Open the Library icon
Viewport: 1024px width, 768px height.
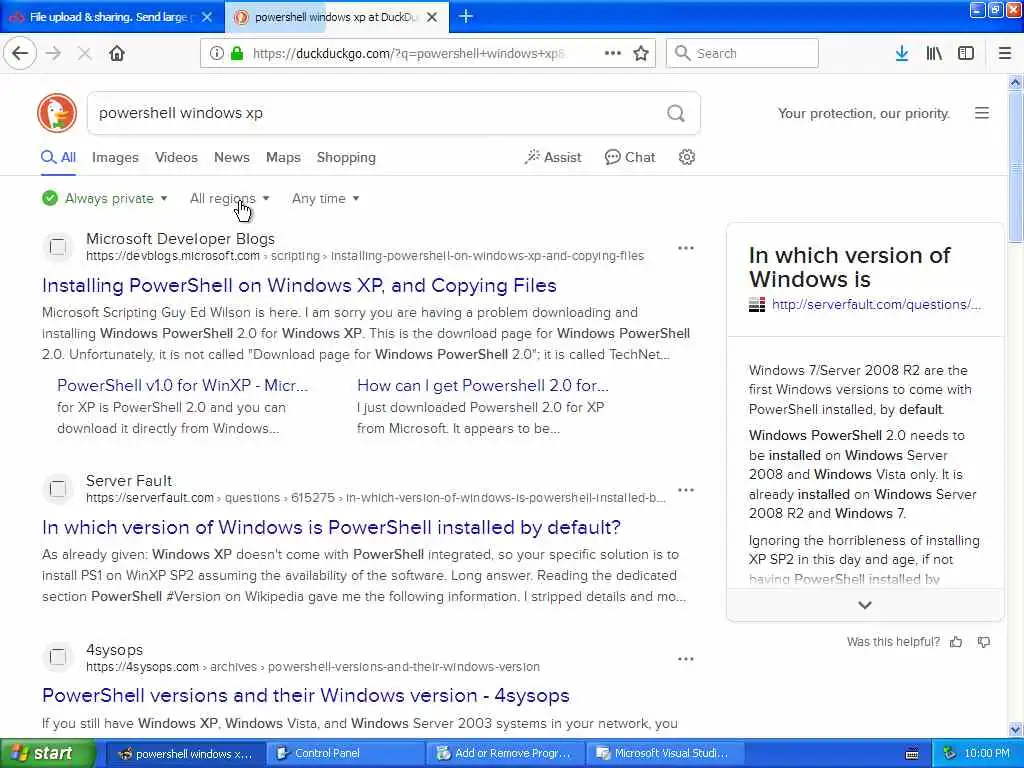(x=934, y=54)
